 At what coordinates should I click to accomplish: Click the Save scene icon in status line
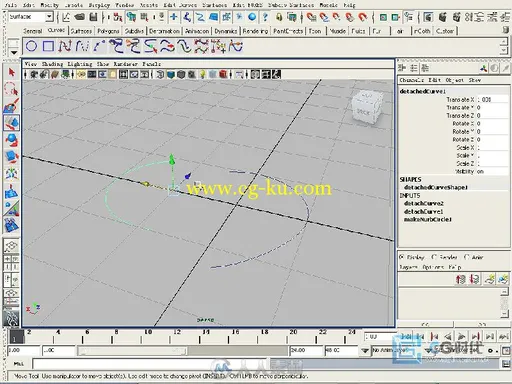click(x=94, y=17)
